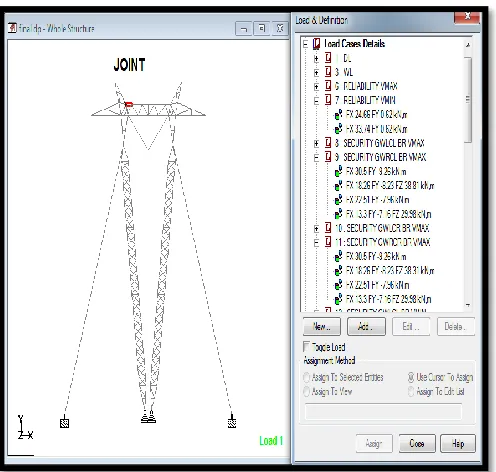Screen dimensions: 496x472
Task: Click the left guy anchor support symbol
Action: (x=65, y=423)
